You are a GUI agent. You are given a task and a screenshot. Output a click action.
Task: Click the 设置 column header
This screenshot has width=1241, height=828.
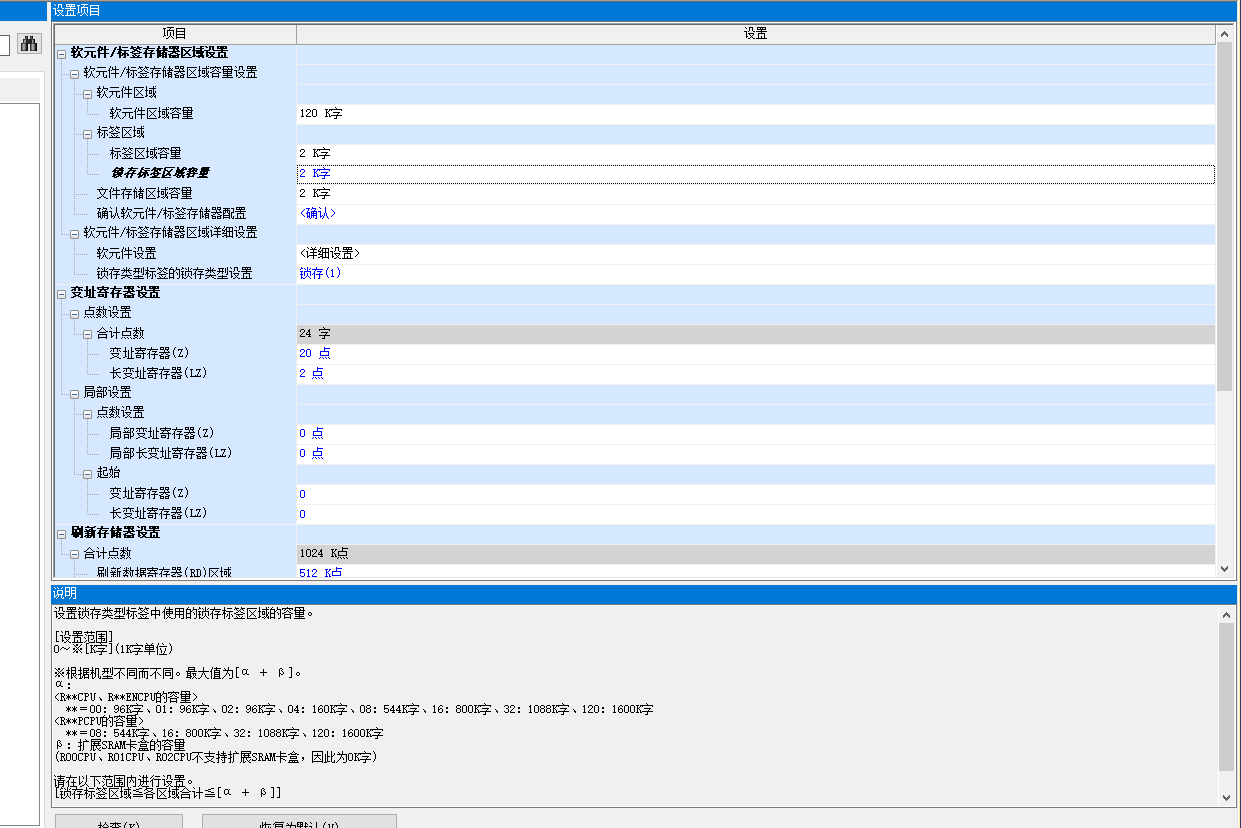[x=755, y=34]
